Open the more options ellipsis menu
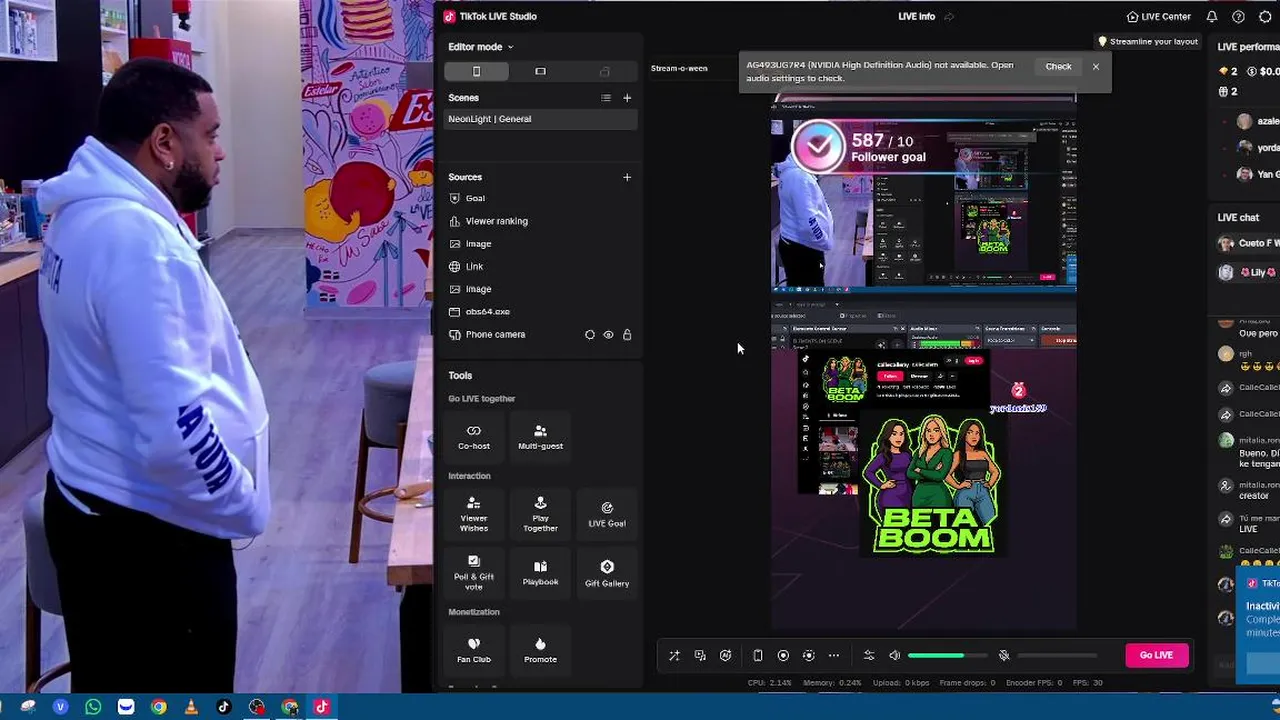Image resolution: width=1280 pixels, height=720 pixels. tap(834, 656)
